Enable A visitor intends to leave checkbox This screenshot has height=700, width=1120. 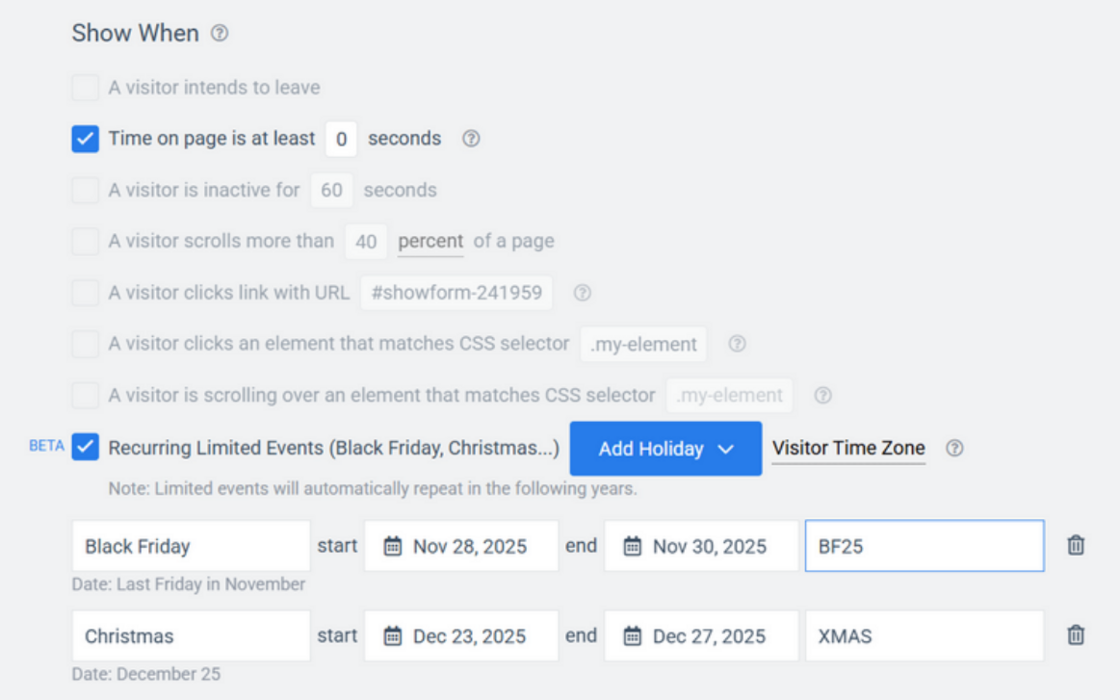[x=85, y=88]
